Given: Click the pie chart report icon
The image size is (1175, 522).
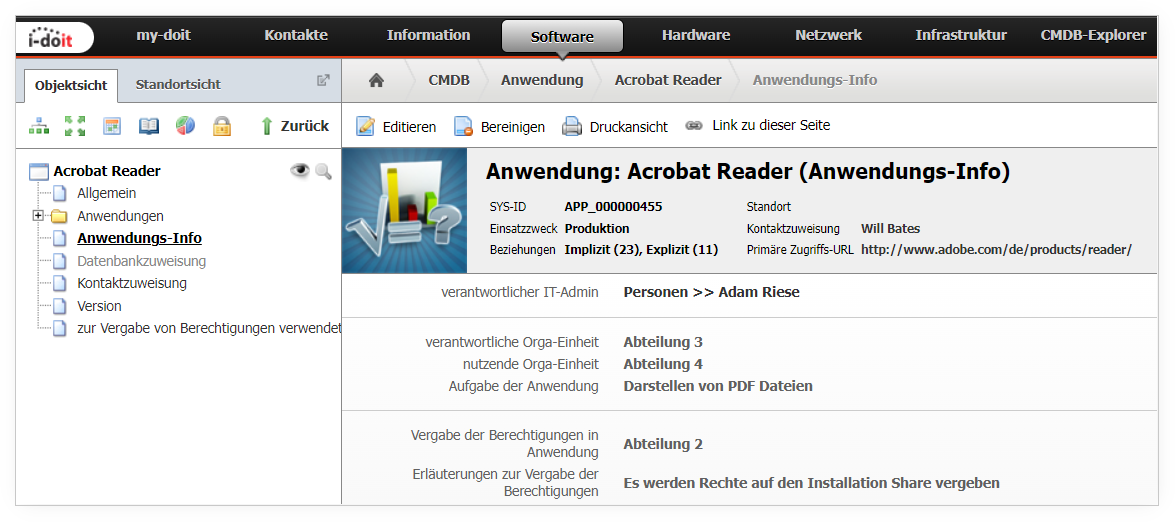Looking at the screenshot, I should (x=185, y=126).
